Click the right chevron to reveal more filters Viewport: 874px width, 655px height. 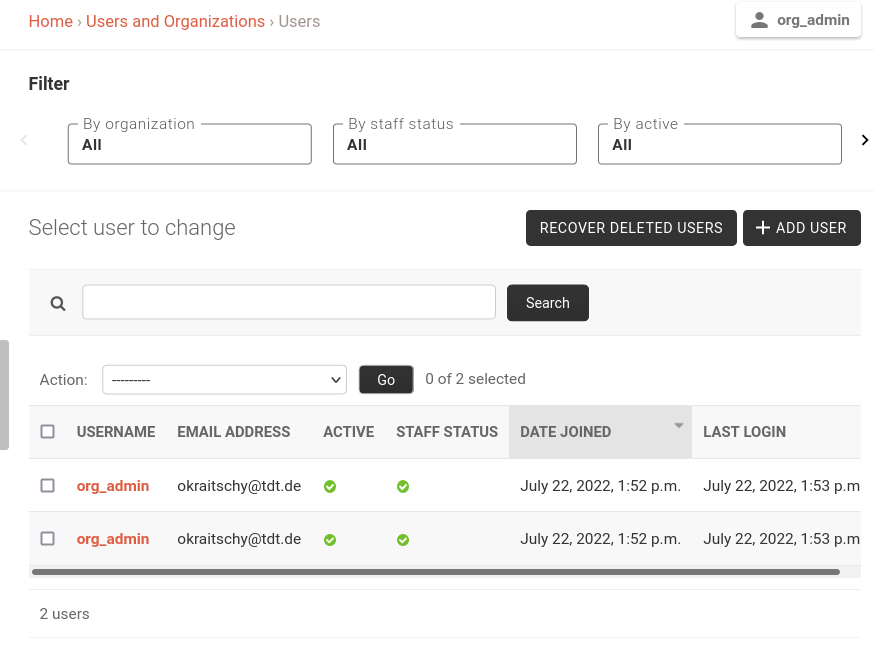864,140
